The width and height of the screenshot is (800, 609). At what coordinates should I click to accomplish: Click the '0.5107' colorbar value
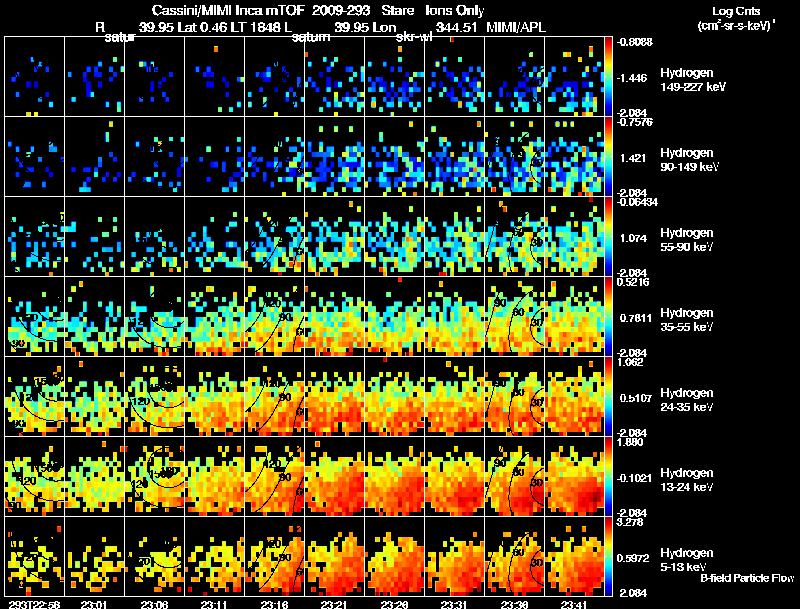click(x=636, y=398)
